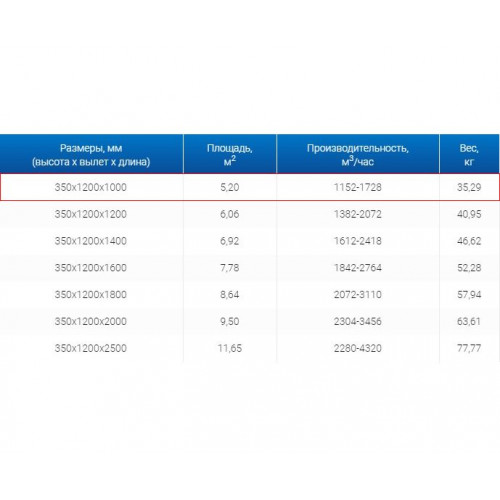
Task: Select size cell 350x1200x1000
Action: tap(91, 187)
